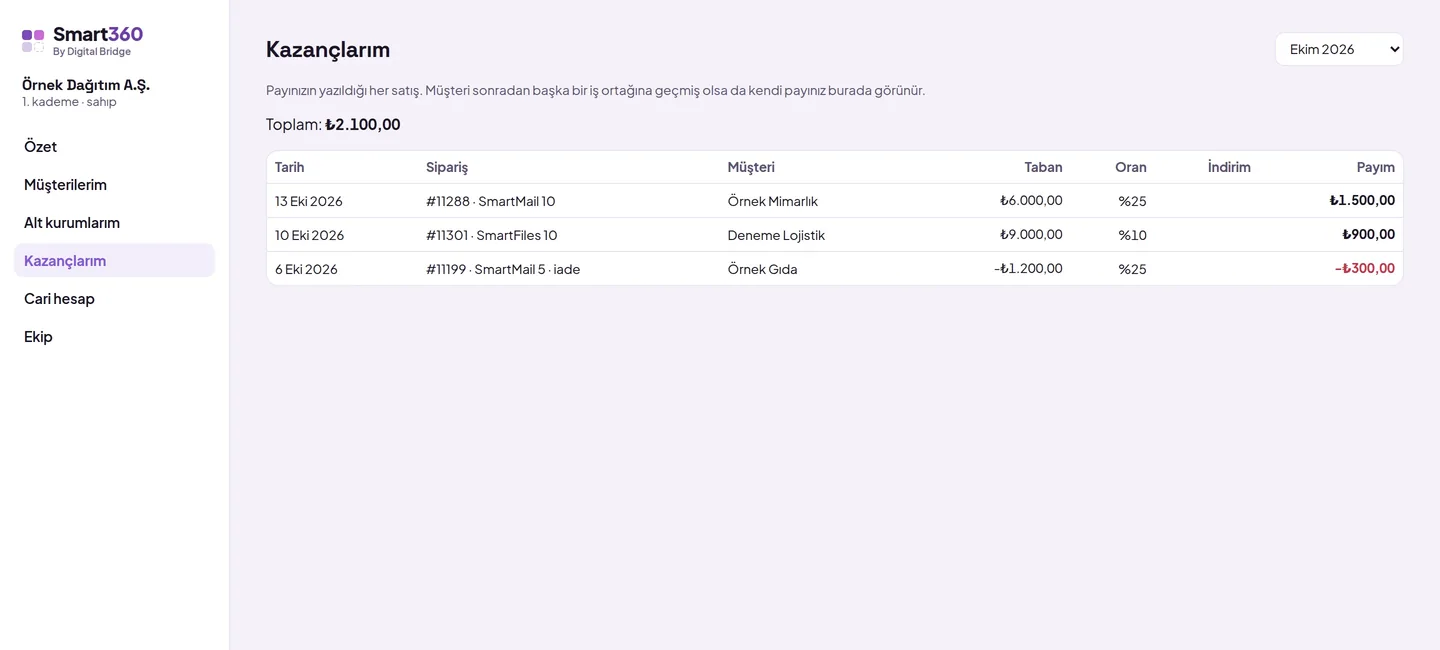Select the 6 Eki 2026 date cell

(306, 269)
